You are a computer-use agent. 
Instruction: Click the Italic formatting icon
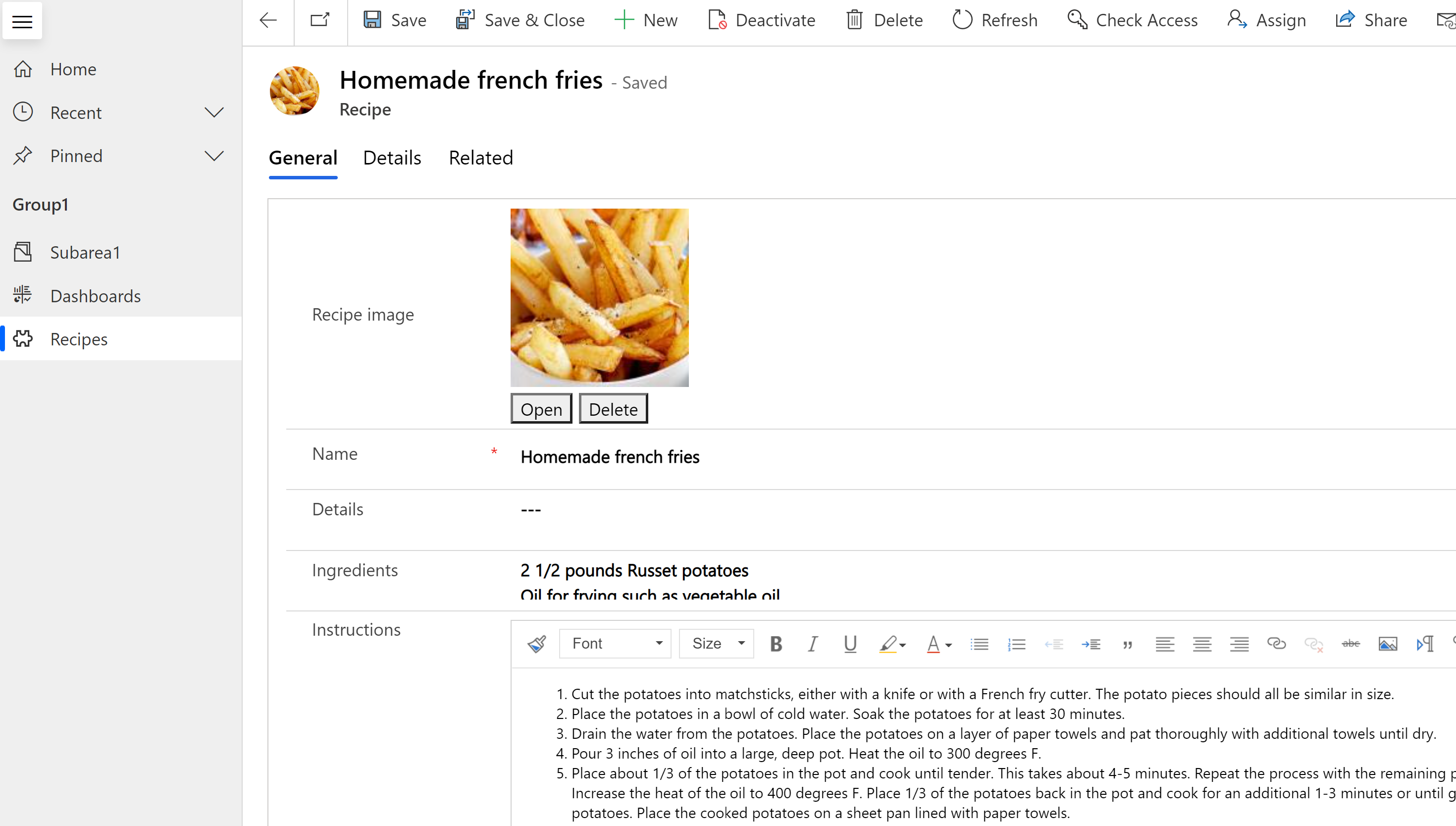813,644
